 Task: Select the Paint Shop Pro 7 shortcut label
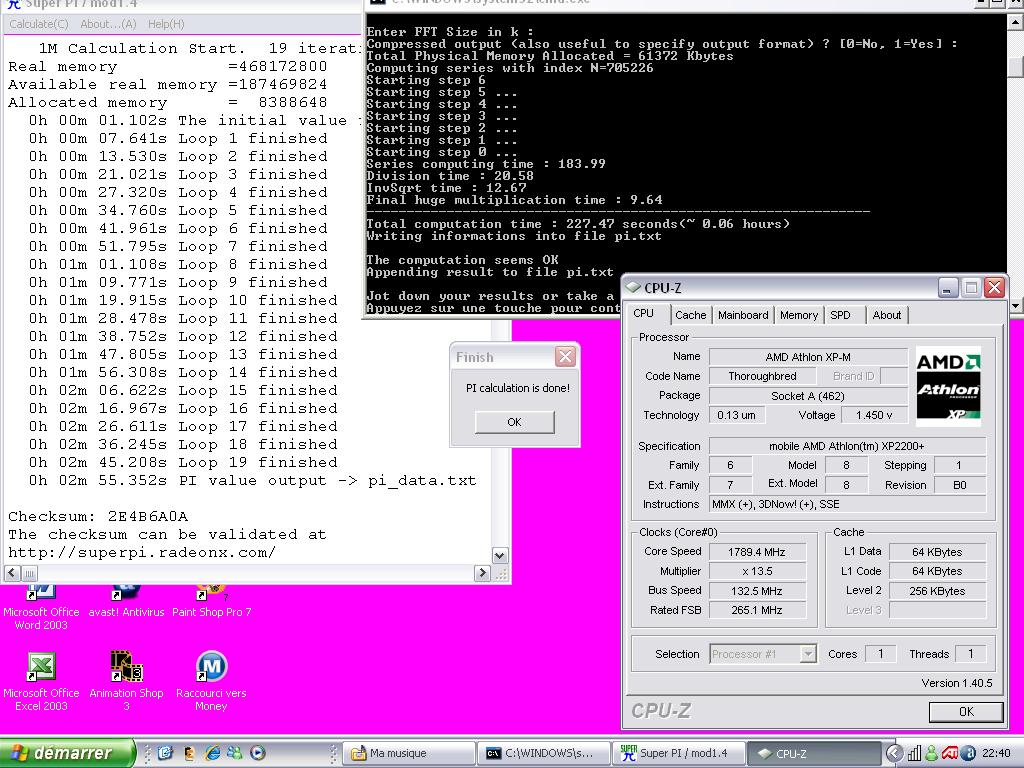click(211, 612)
